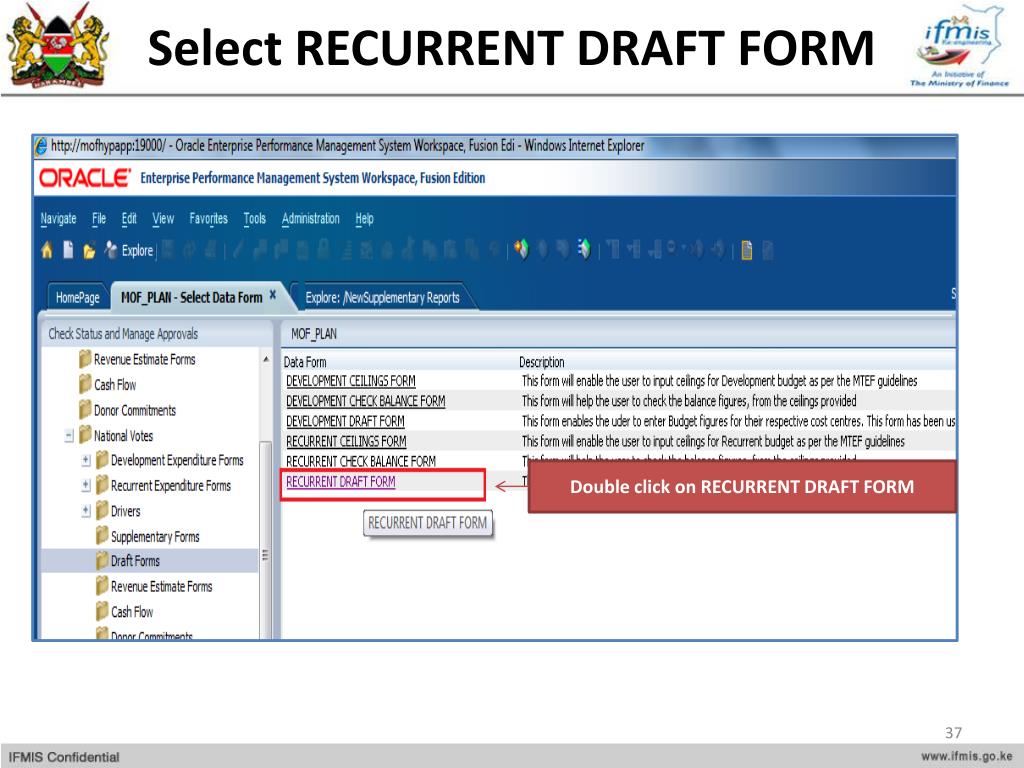The width and height of the screenshot is (1024, 768).
Task: Open the DEVELOPMENT DRAFT FORM link
Action: (x=345, y=421)
